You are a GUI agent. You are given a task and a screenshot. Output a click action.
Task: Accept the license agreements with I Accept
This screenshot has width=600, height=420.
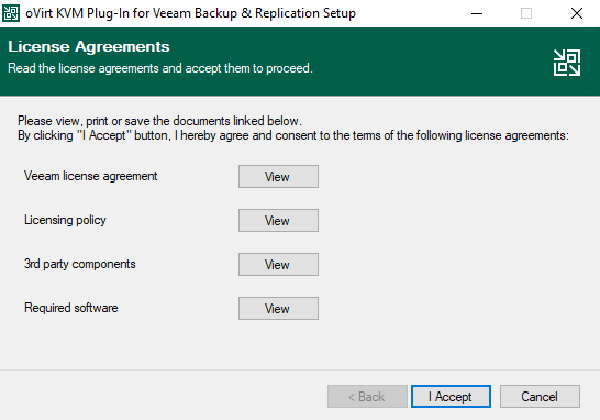(451, 396)
